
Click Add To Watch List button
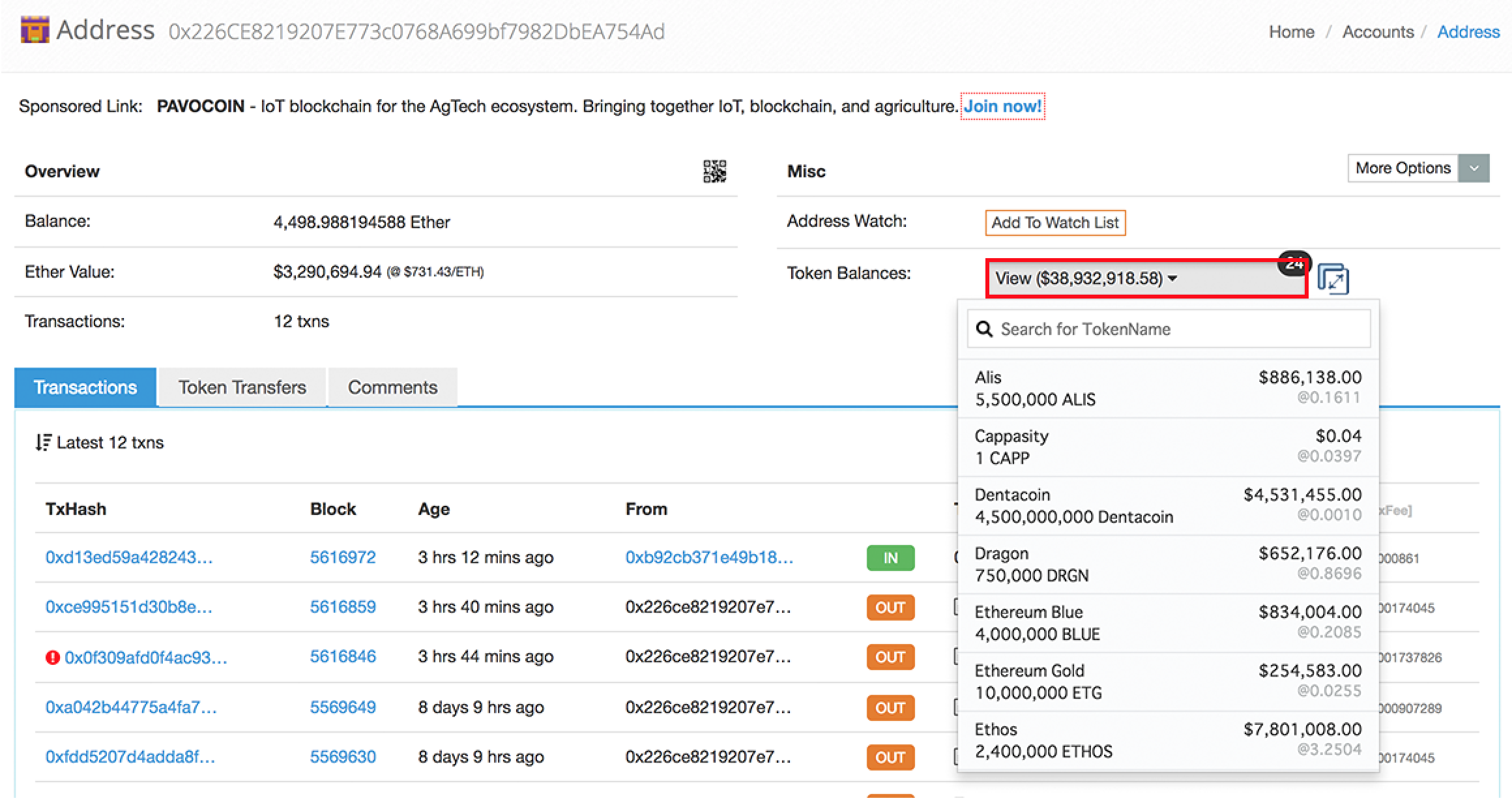pyautogui.click(x=1054, y=223)
